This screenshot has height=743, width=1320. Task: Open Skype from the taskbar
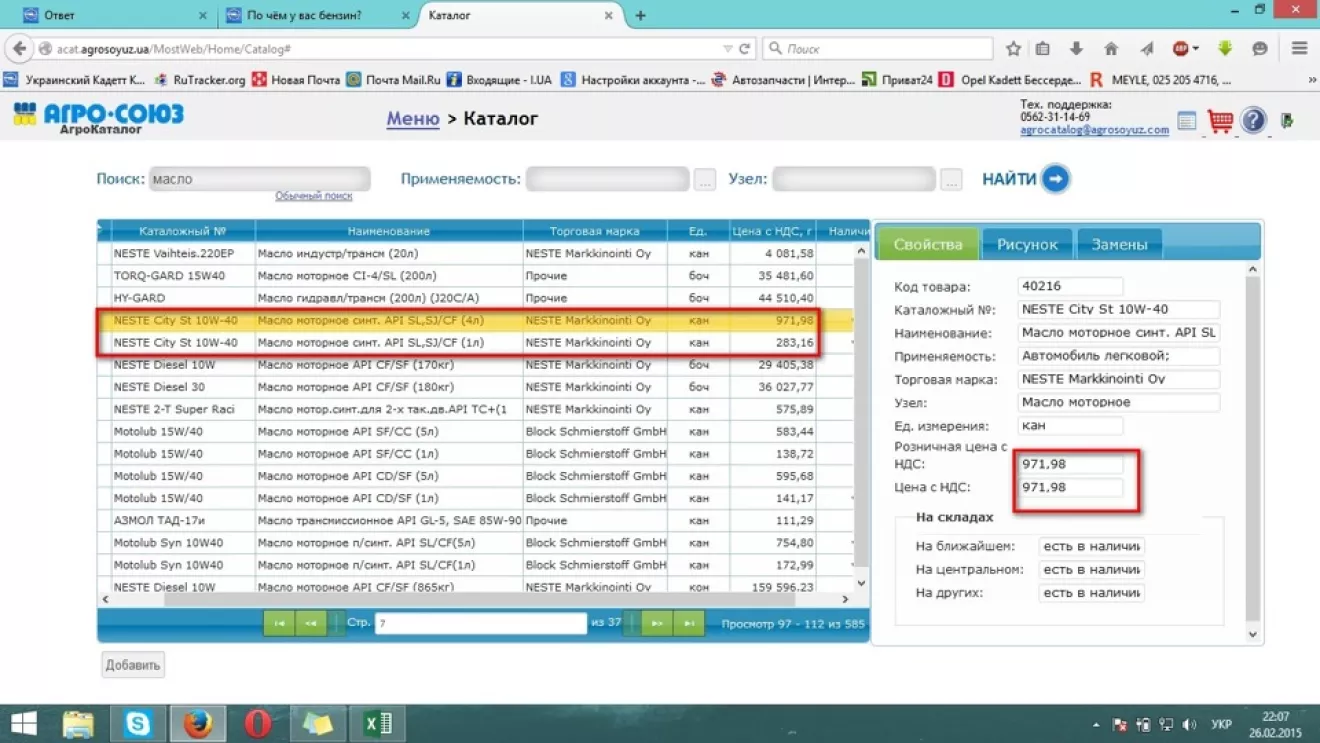tap(138, 723)
